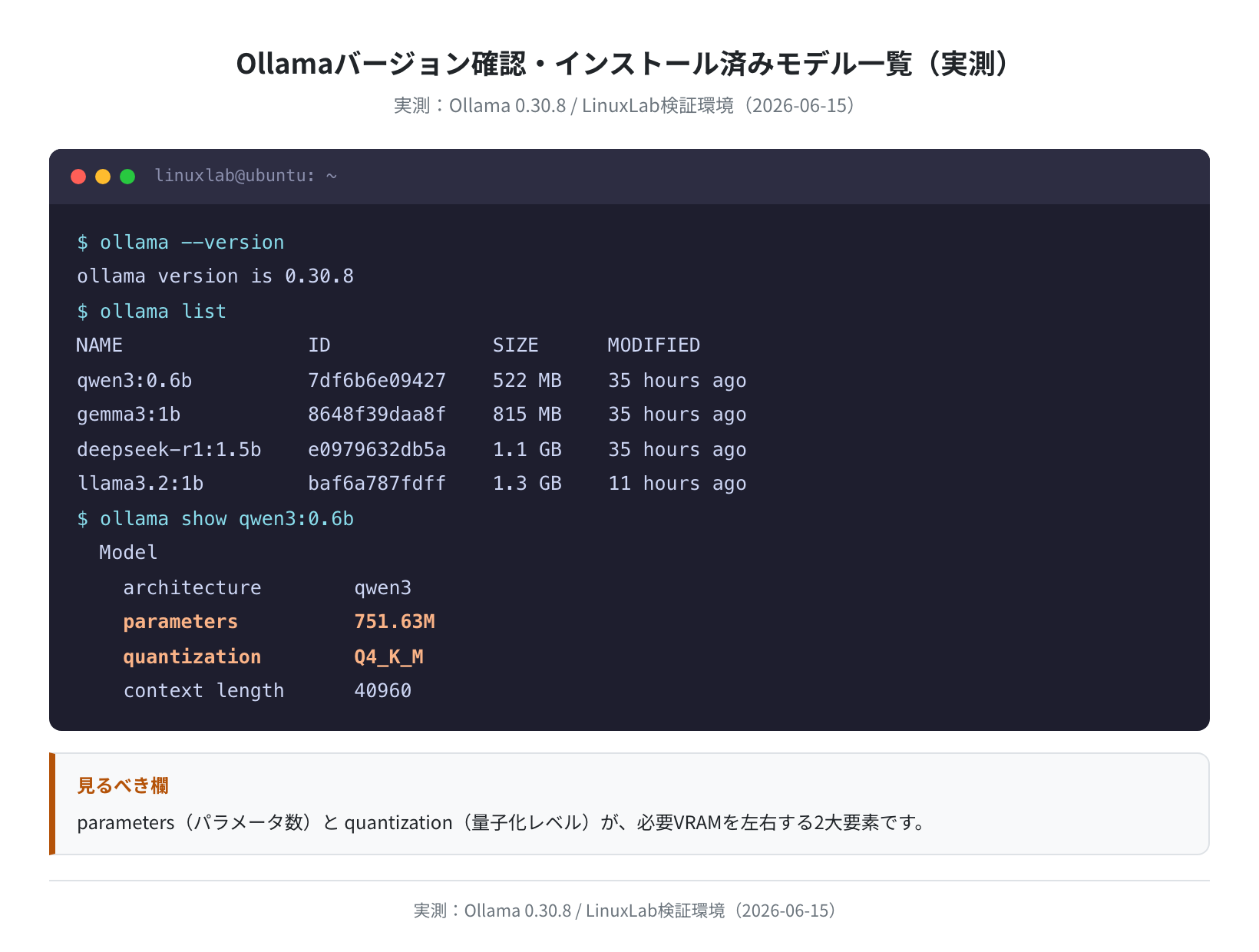Select the size '815 MB'
The width and height of the screenshot is (1259, 952).
[x=527, y=415]
